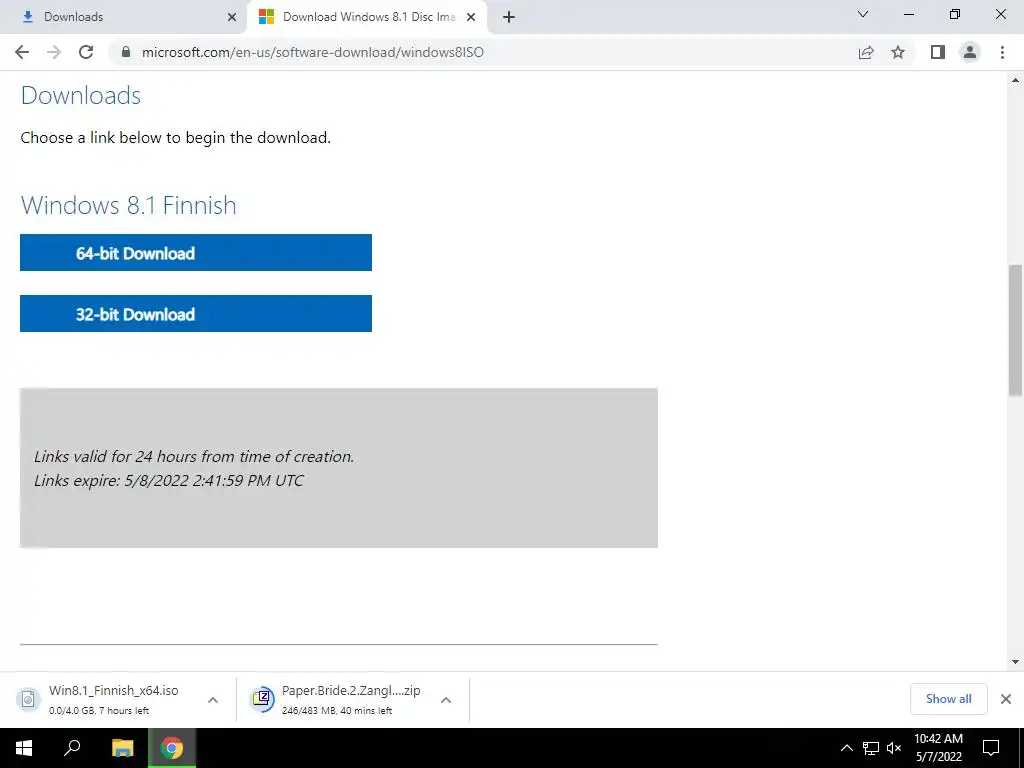Screen dimensions: 1024x768
Task: Click the links expire date text
Action: pyautogui.click(x=169, y=481)
